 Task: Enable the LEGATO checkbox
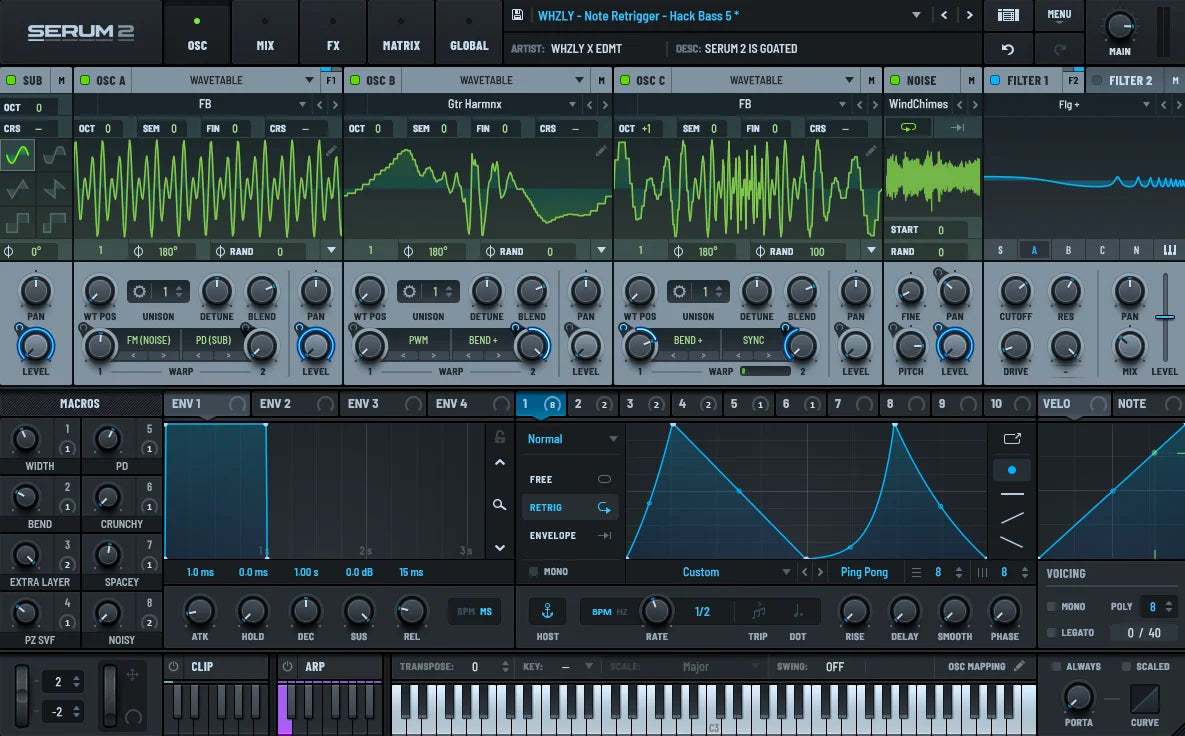(1051, 633)
